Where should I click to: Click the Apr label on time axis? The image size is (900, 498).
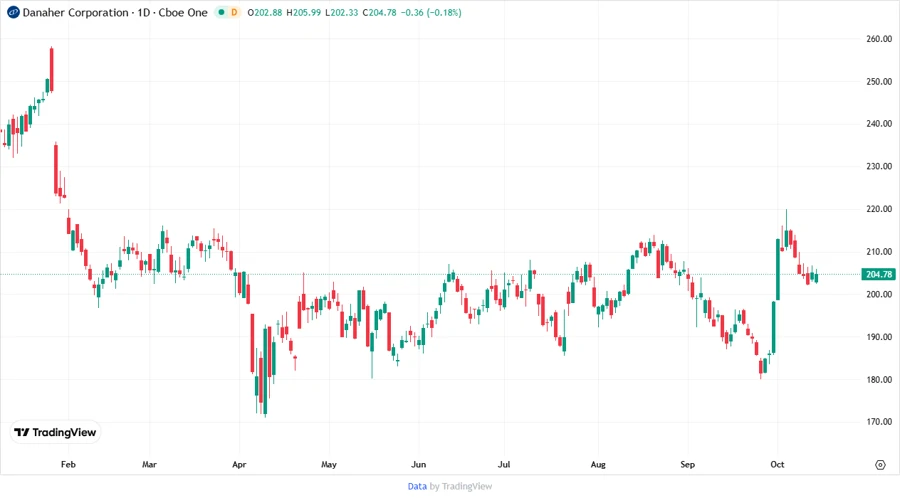pyautogui.click(x=238, y=465)
